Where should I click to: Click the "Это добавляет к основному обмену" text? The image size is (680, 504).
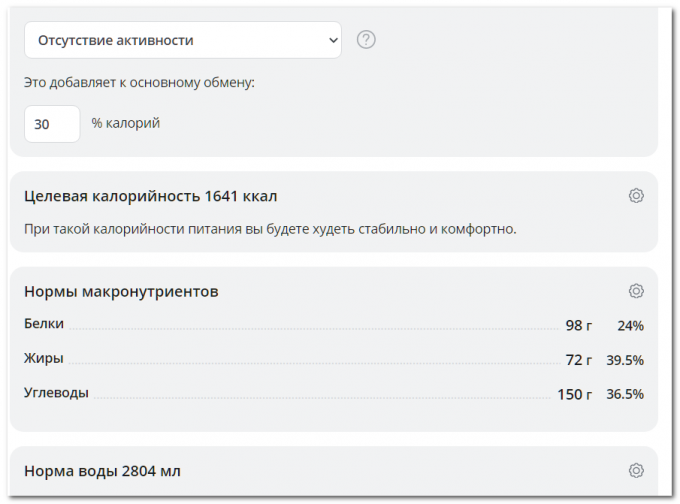coord(139,82)
